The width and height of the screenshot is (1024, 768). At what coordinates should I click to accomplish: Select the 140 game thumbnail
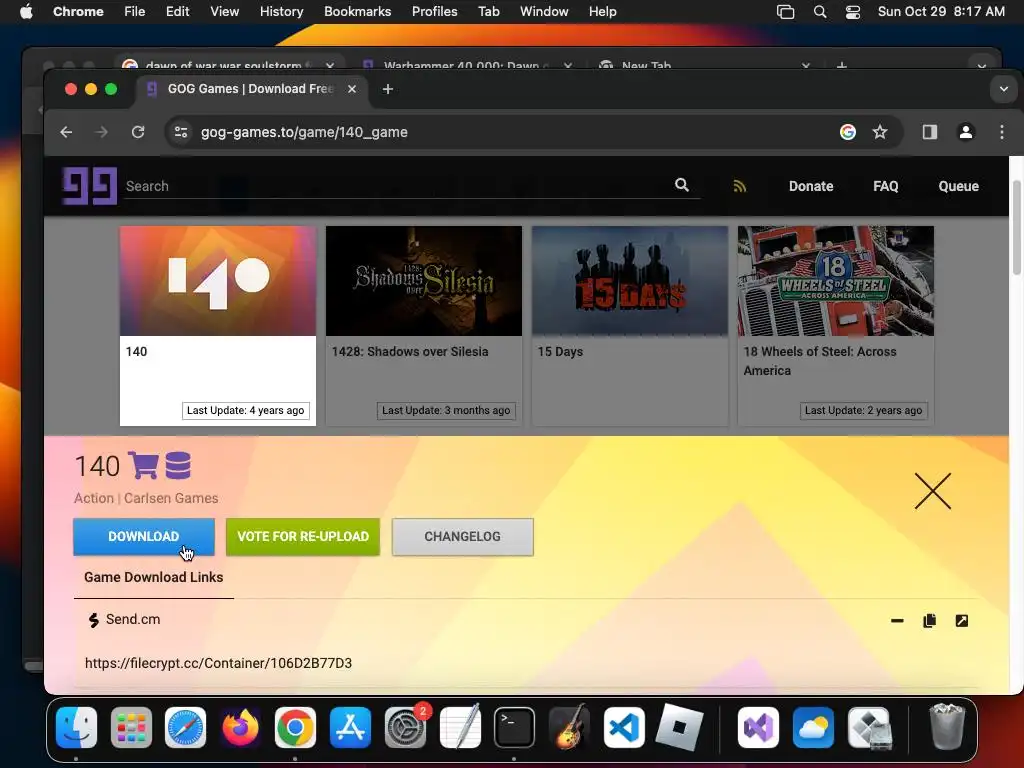[x=217, y=281]
